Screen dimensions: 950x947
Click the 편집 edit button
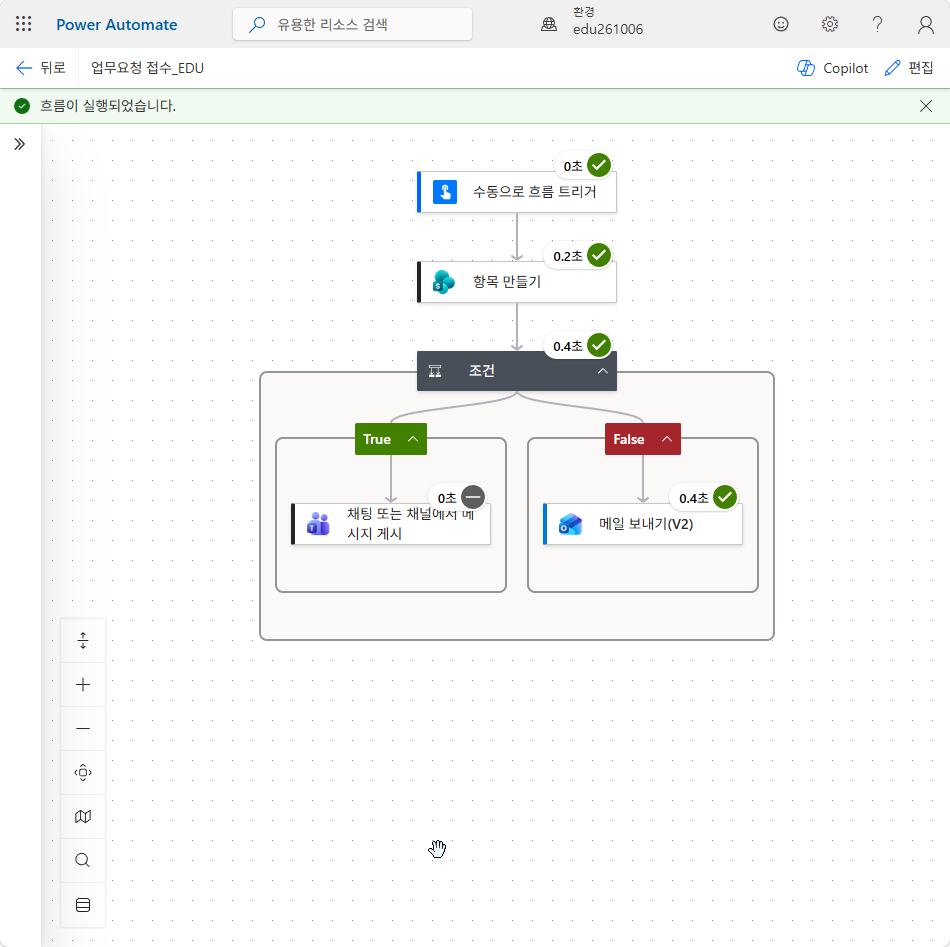tap(909, 68)
